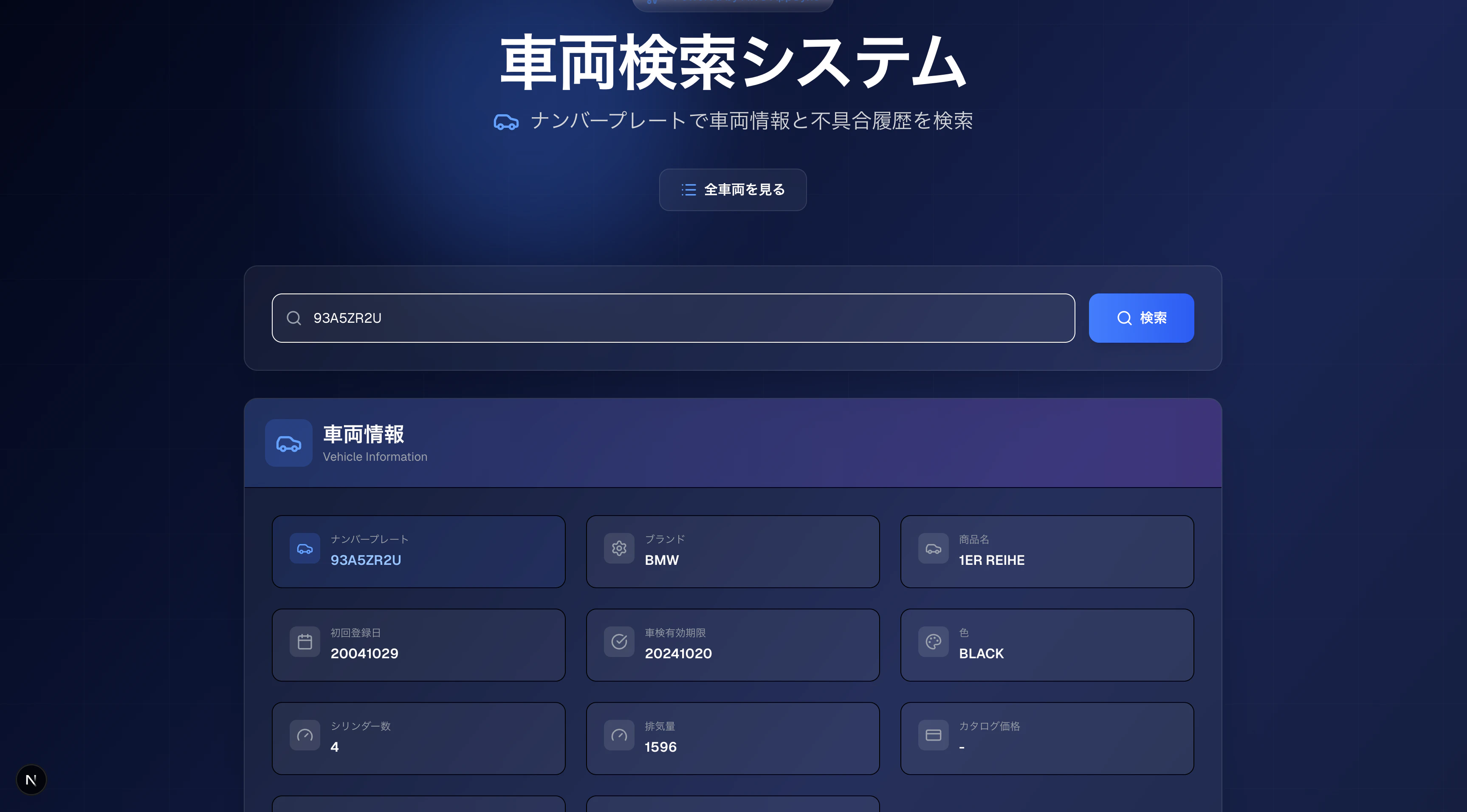Viewport: 1467px width, 812px height.
Task: Click the gauge icon on 排気量 card
Action: [619, 735]
